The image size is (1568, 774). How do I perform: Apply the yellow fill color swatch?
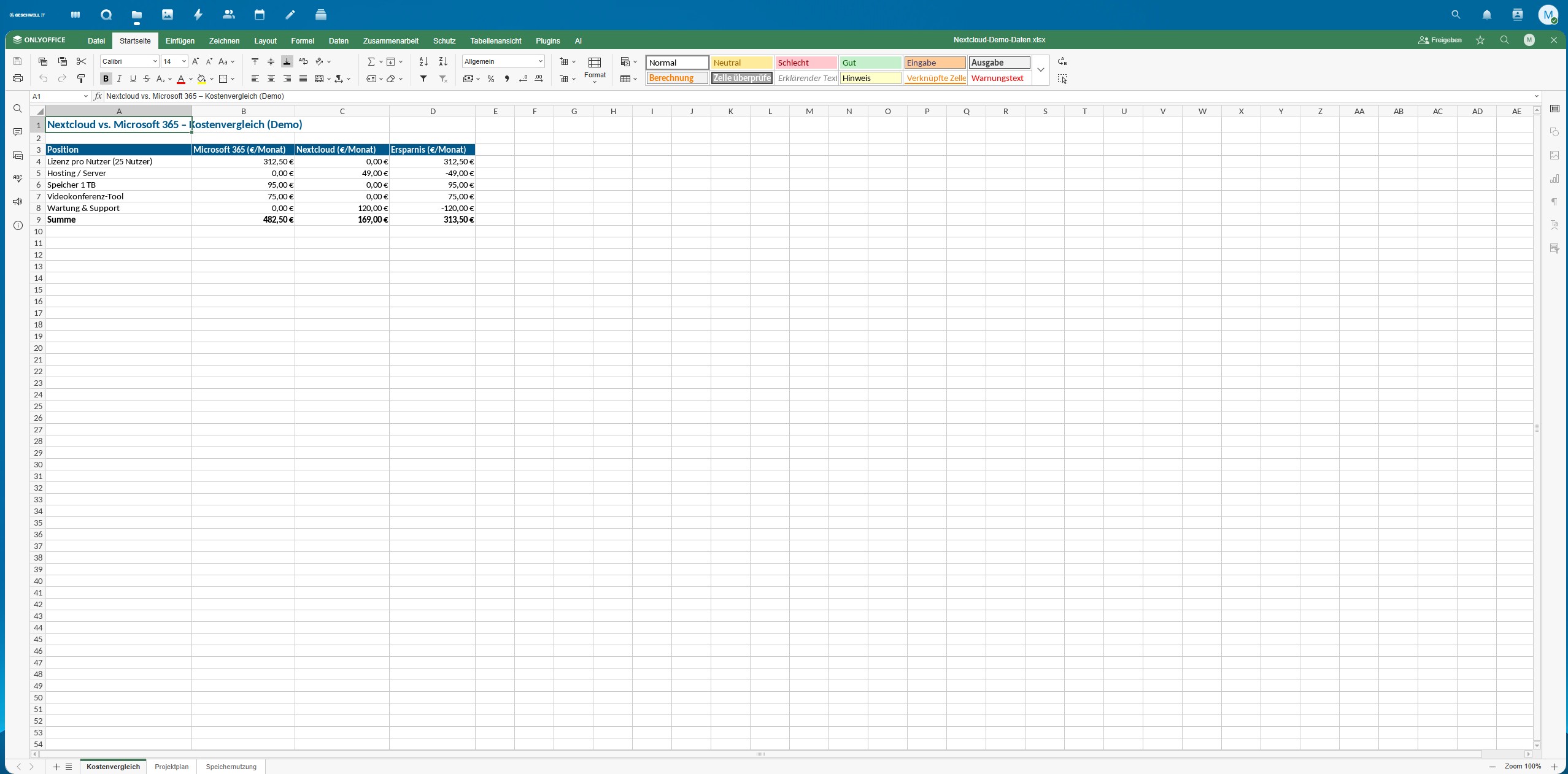[202, 79]
